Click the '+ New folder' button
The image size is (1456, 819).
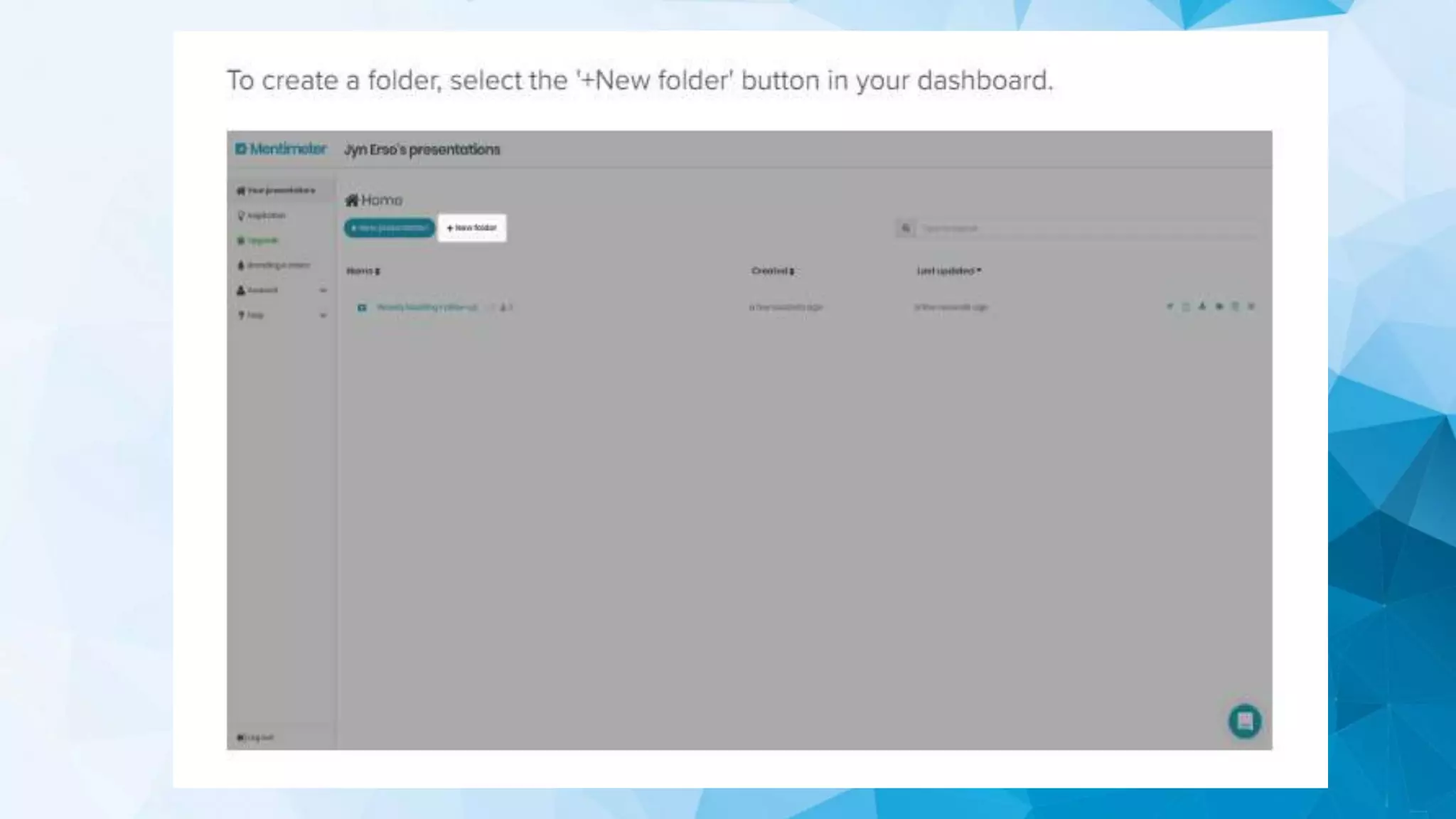[x=472, y=228]
